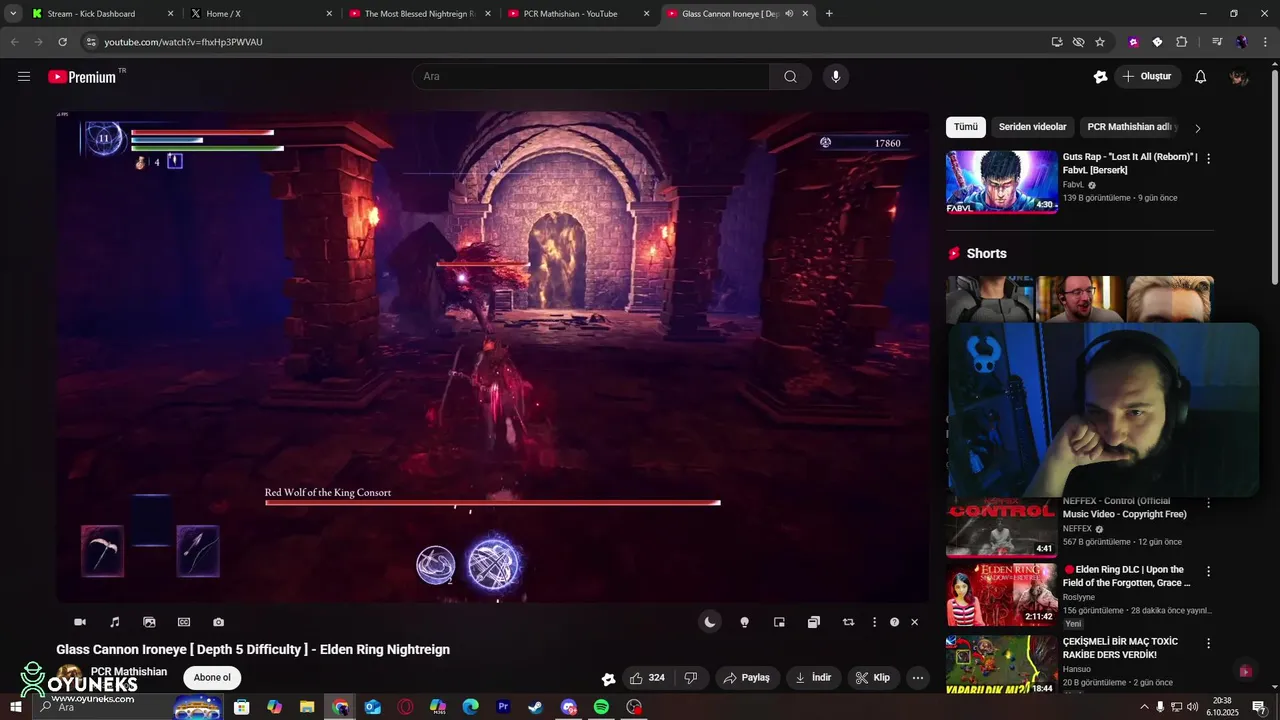Open NEFFEX Control video title
Viewport: 1280px width, 720px height.
coord(1124,507)
